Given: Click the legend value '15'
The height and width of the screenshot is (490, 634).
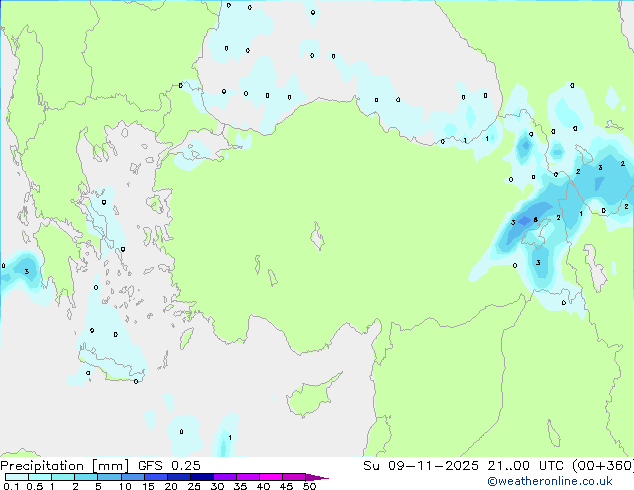Looking at the screenshot, I should [x=148, y=486].
